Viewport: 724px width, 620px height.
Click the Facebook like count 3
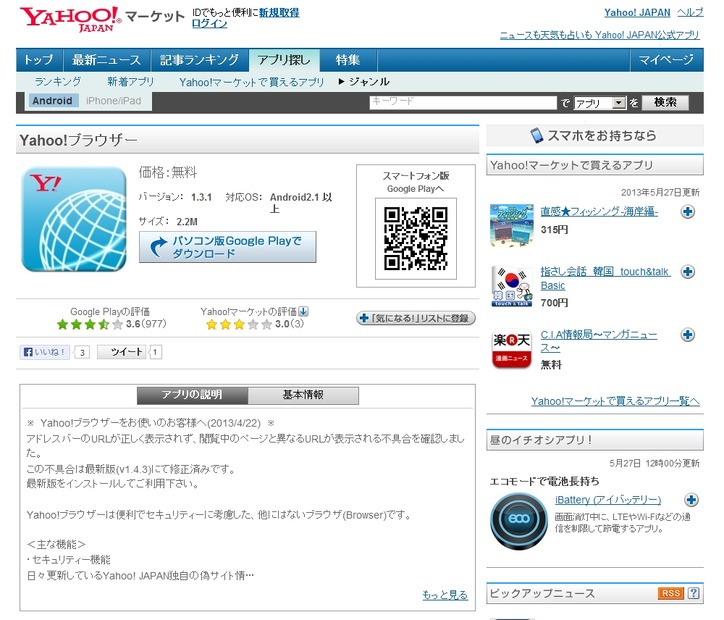pos(82,353)
